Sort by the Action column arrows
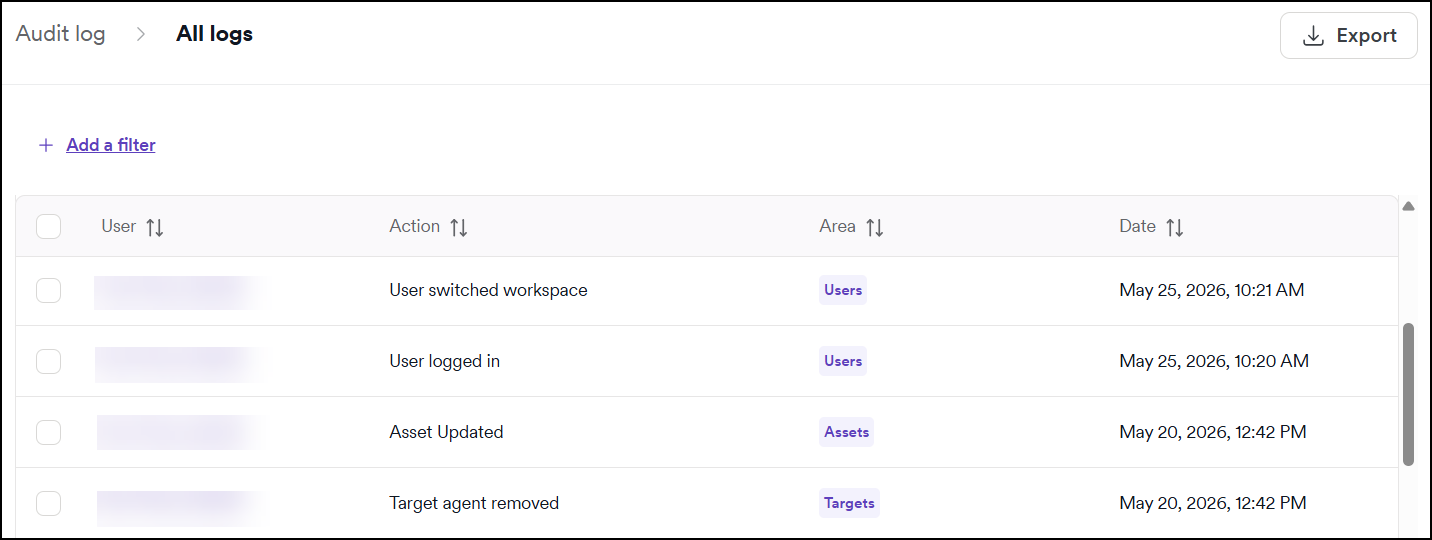This screenshot has height=540, width=1432. click(x=459, y=227)
